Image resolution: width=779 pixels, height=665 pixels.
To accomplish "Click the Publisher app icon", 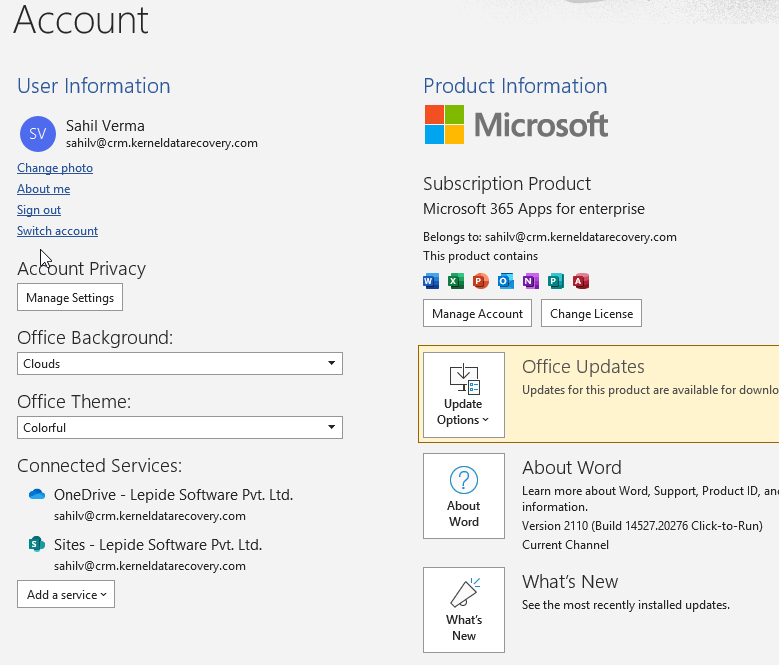I will [x=556, y=281].
